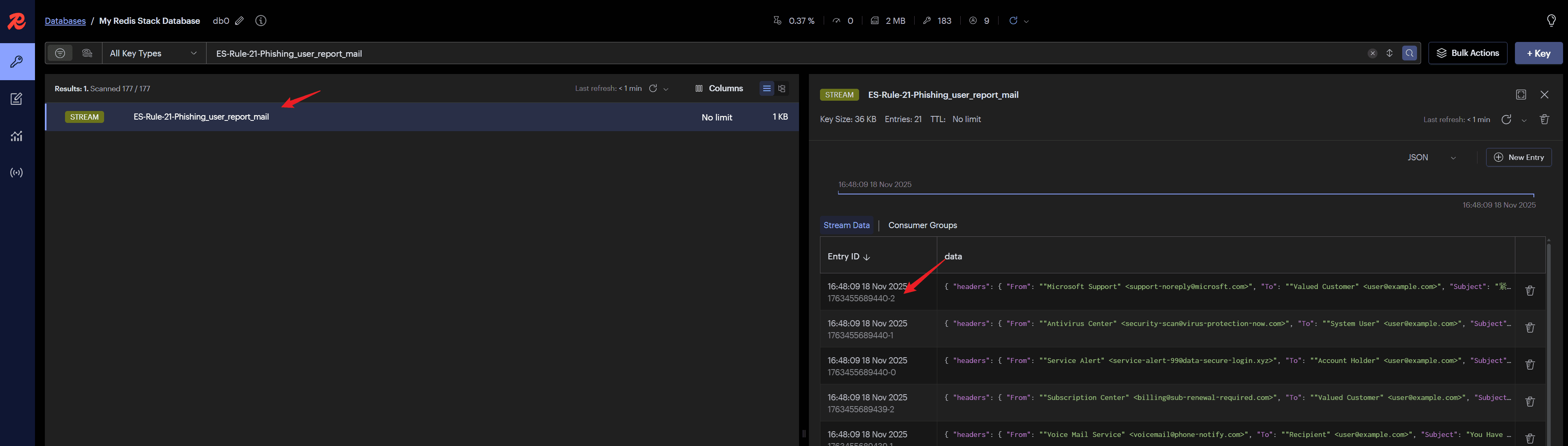
Task: Toggle full screen key details panel
Action: pyautogui.click(x=1521, y=94)
